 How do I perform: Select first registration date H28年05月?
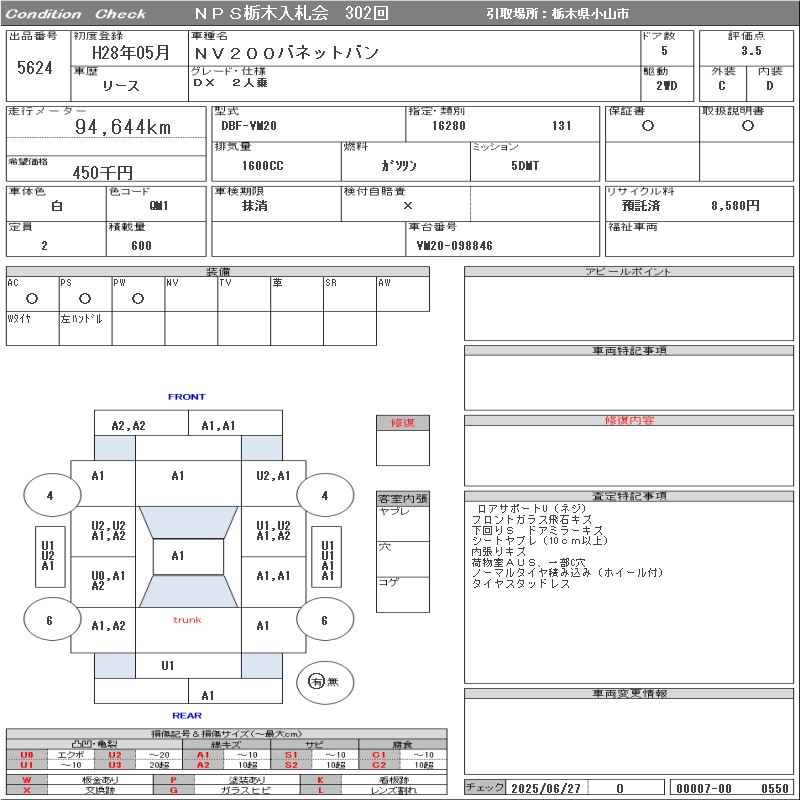[x=131, y=53]
